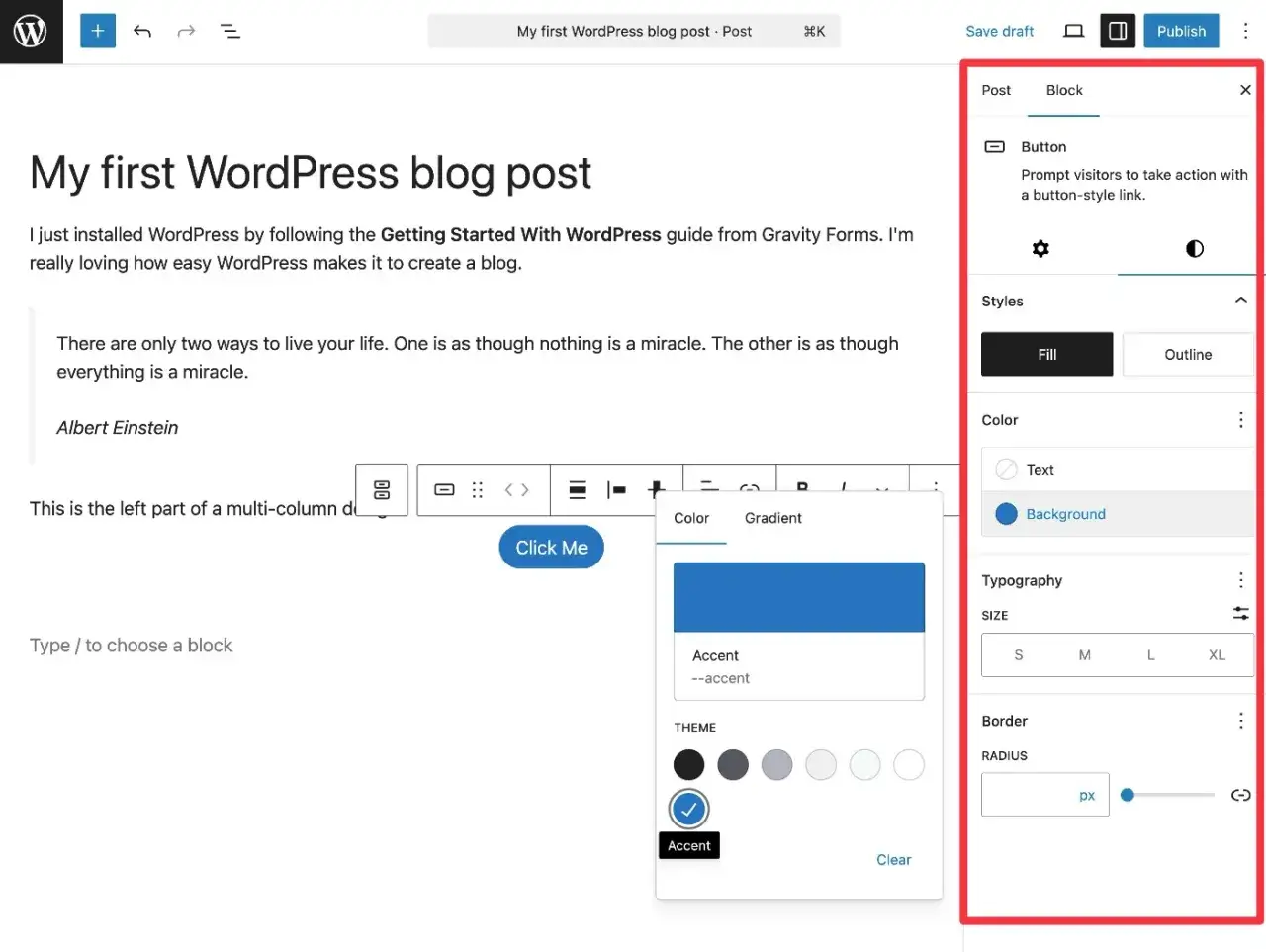This screenshot has width=1266, height=952.
Task: Select the blue Accent color swatch
Action: (689, 810)
